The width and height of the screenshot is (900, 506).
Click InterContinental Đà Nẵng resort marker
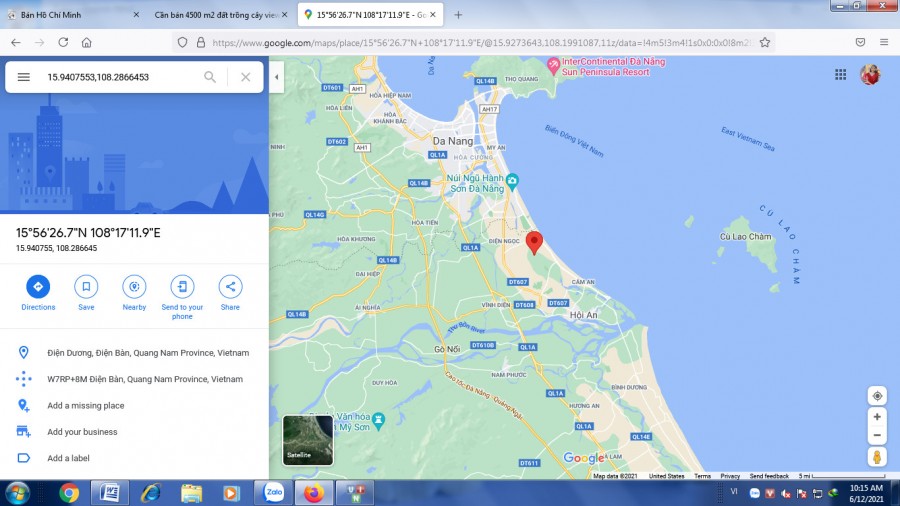553,66
